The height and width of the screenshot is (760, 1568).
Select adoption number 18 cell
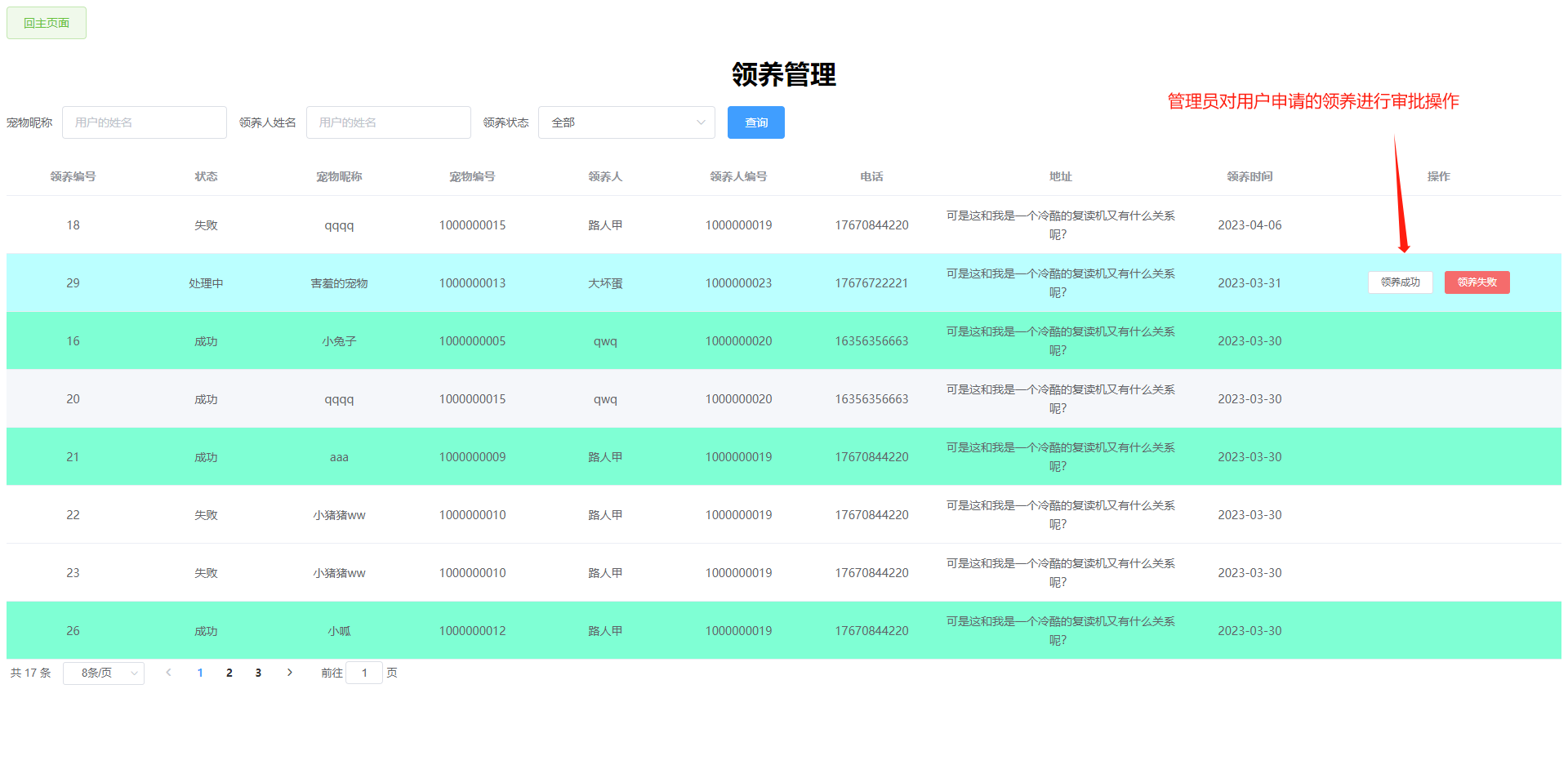pos(73,225)
